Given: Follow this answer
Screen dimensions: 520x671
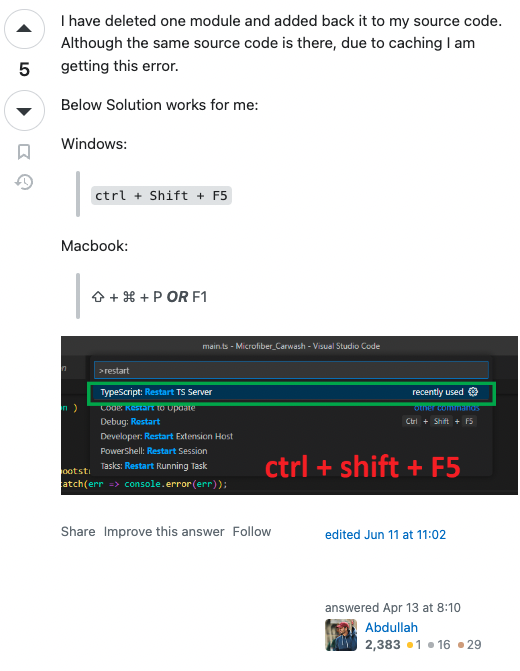Looking at the screenshot, I should [x=252, y=531].
